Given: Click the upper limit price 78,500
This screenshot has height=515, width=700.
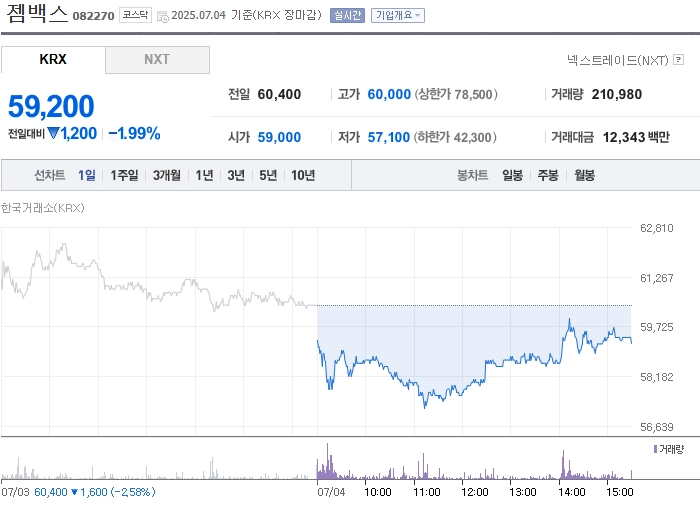Looking at the screenshot, I should [x=473, y=94].
